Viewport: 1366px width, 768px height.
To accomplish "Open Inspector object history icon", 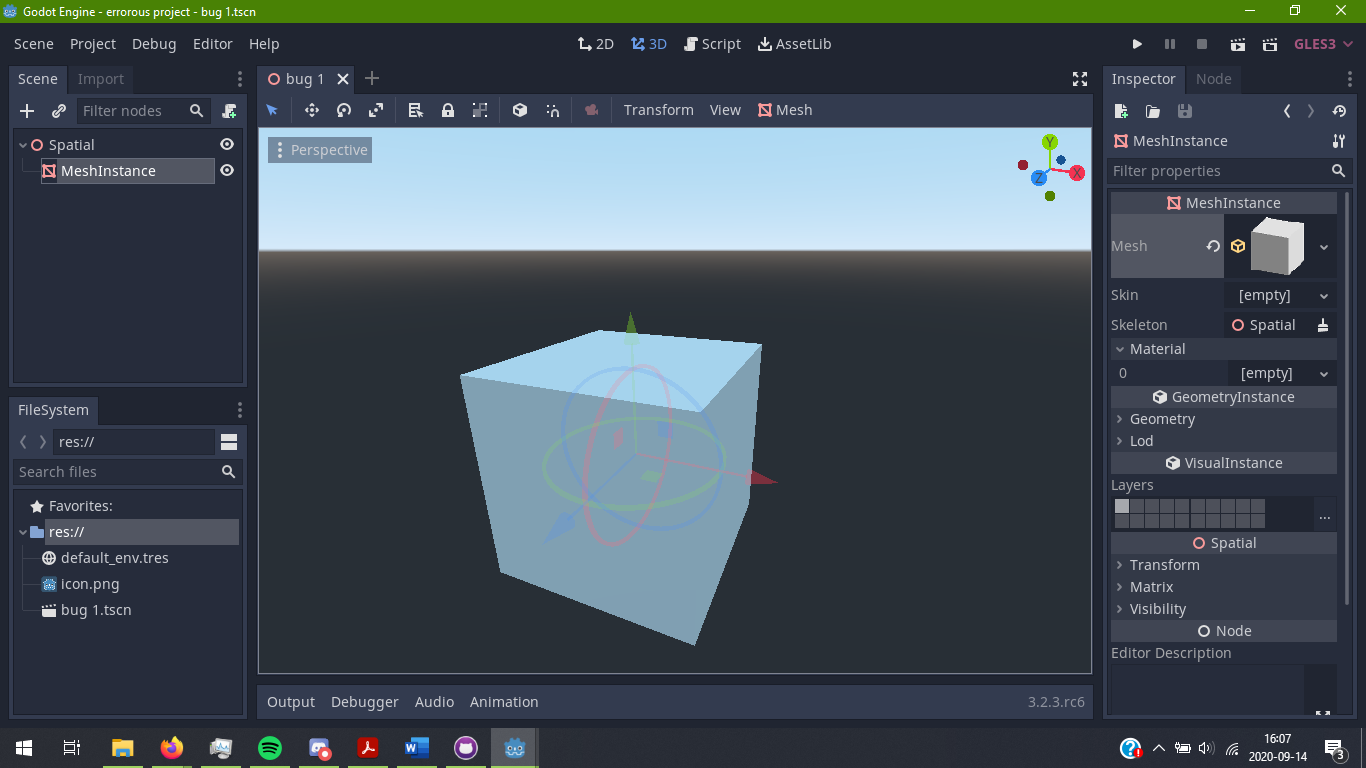I will (x=1340, y=111).
